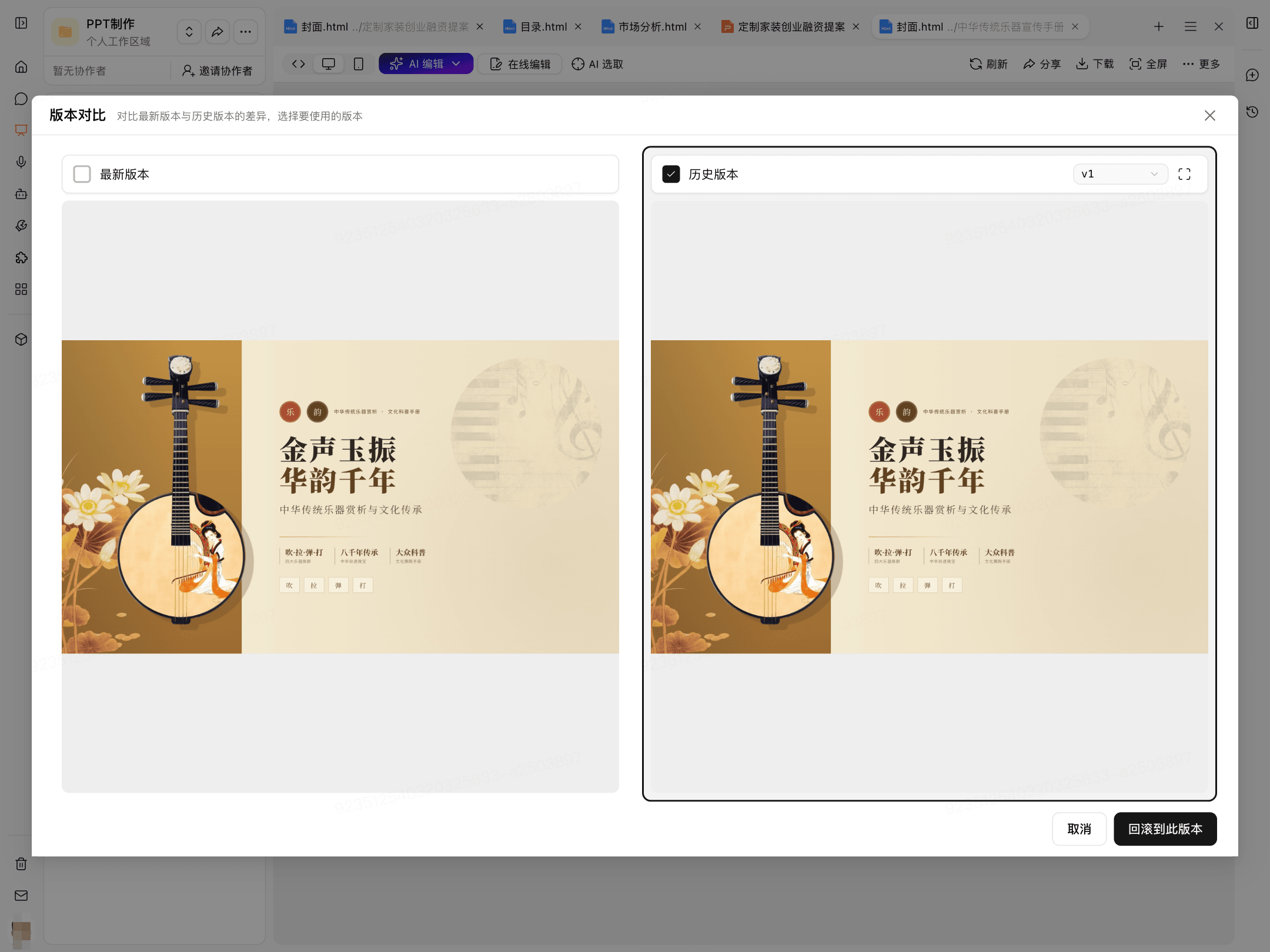Click the 取消 button
Screen dimensions: 1270x952
coord(1079,829)
